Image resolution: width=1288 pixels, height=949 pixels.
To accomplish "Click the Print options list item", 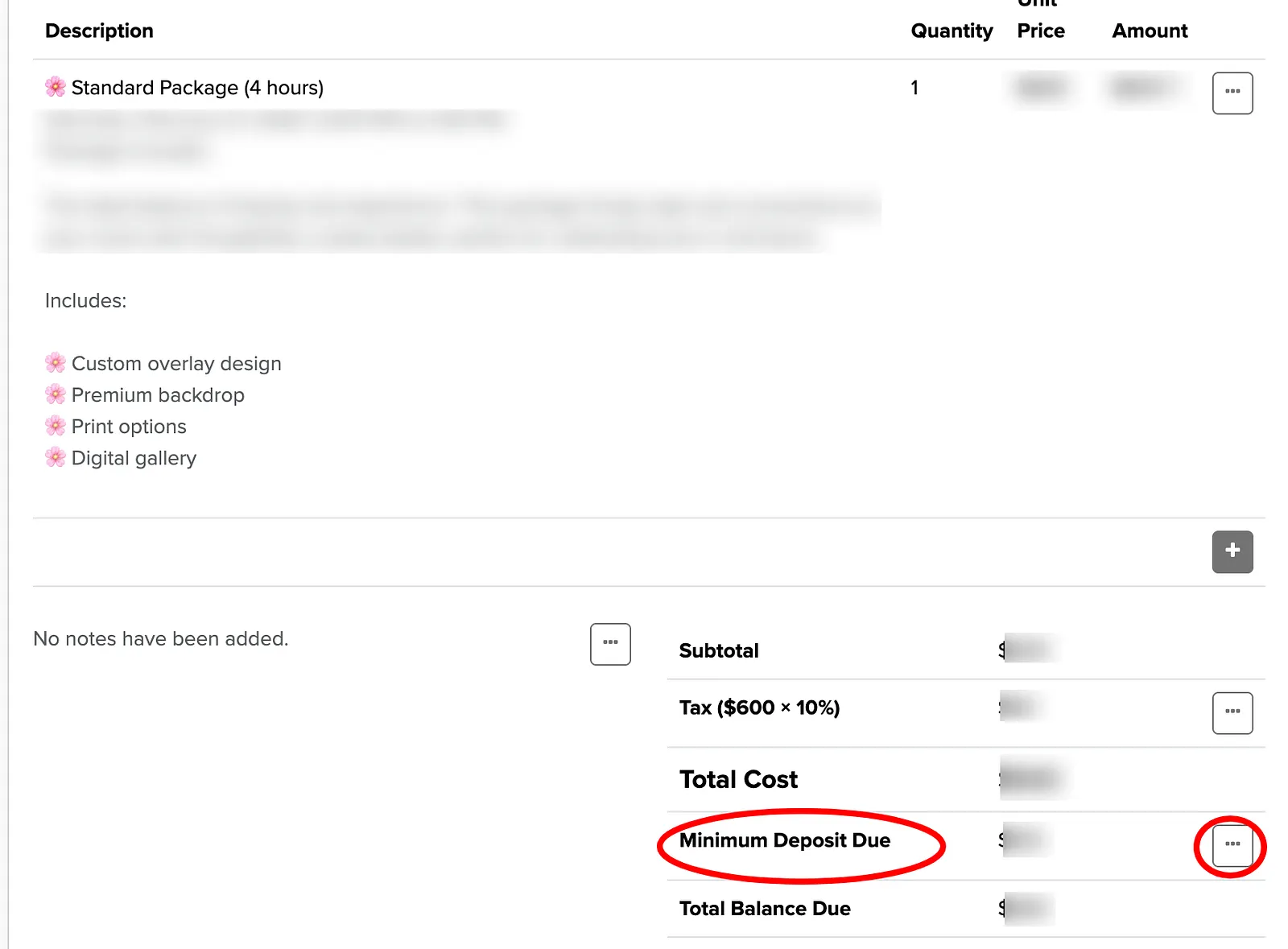I will pos(129,427).
